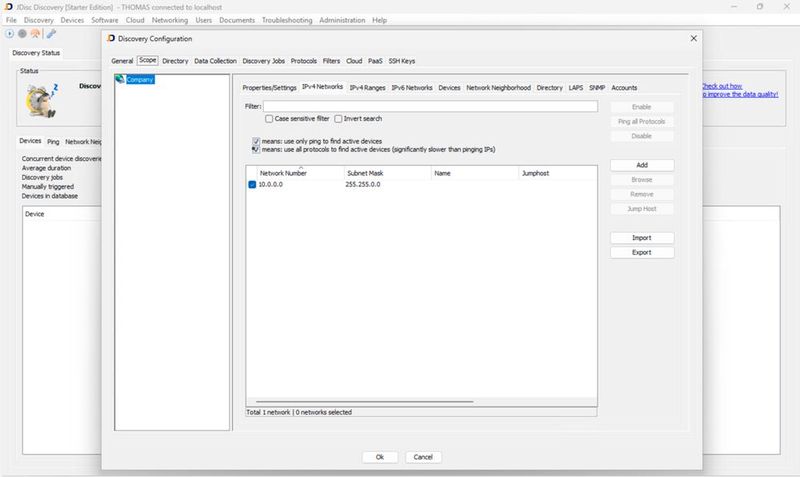
Task: Click the Enable button
Action: coord(642,107)
